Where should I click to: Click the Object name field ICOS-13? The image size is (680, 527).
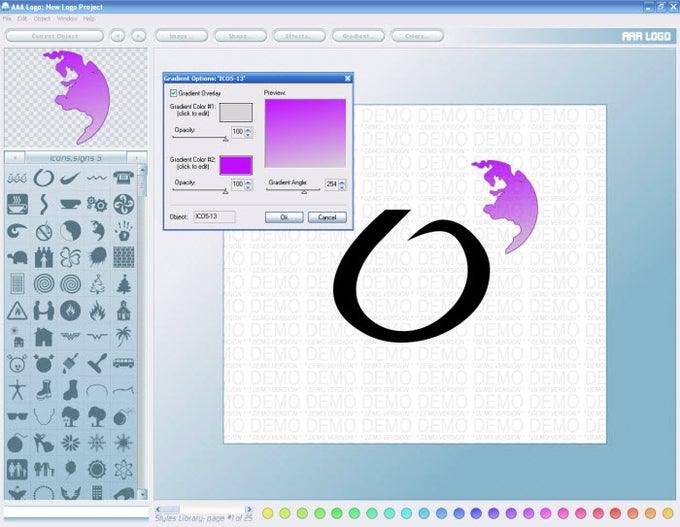pyautogui.click(x=214, y=216)
